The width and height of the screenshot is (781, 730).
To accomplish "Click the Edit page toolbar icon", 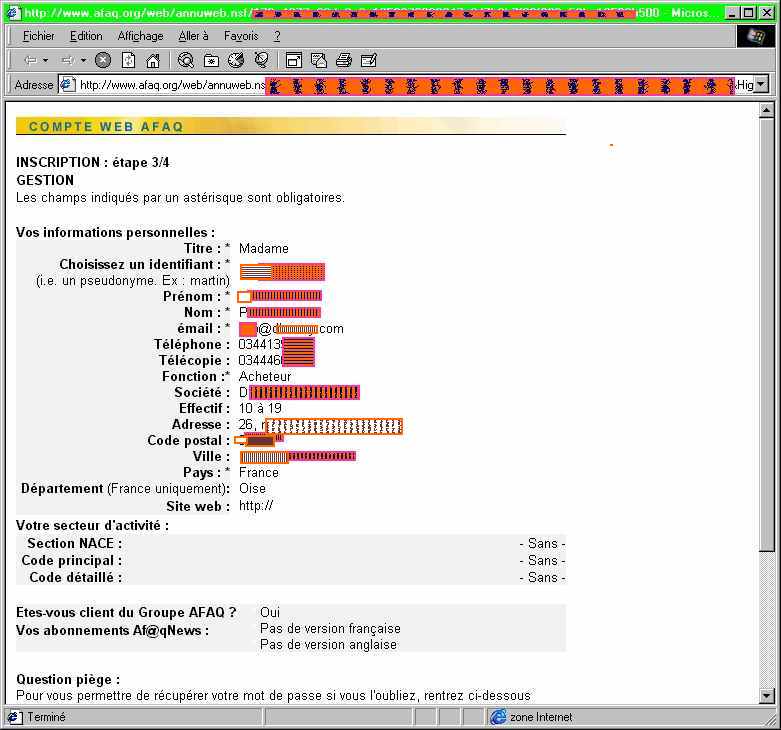I will [x=369, y=60].
